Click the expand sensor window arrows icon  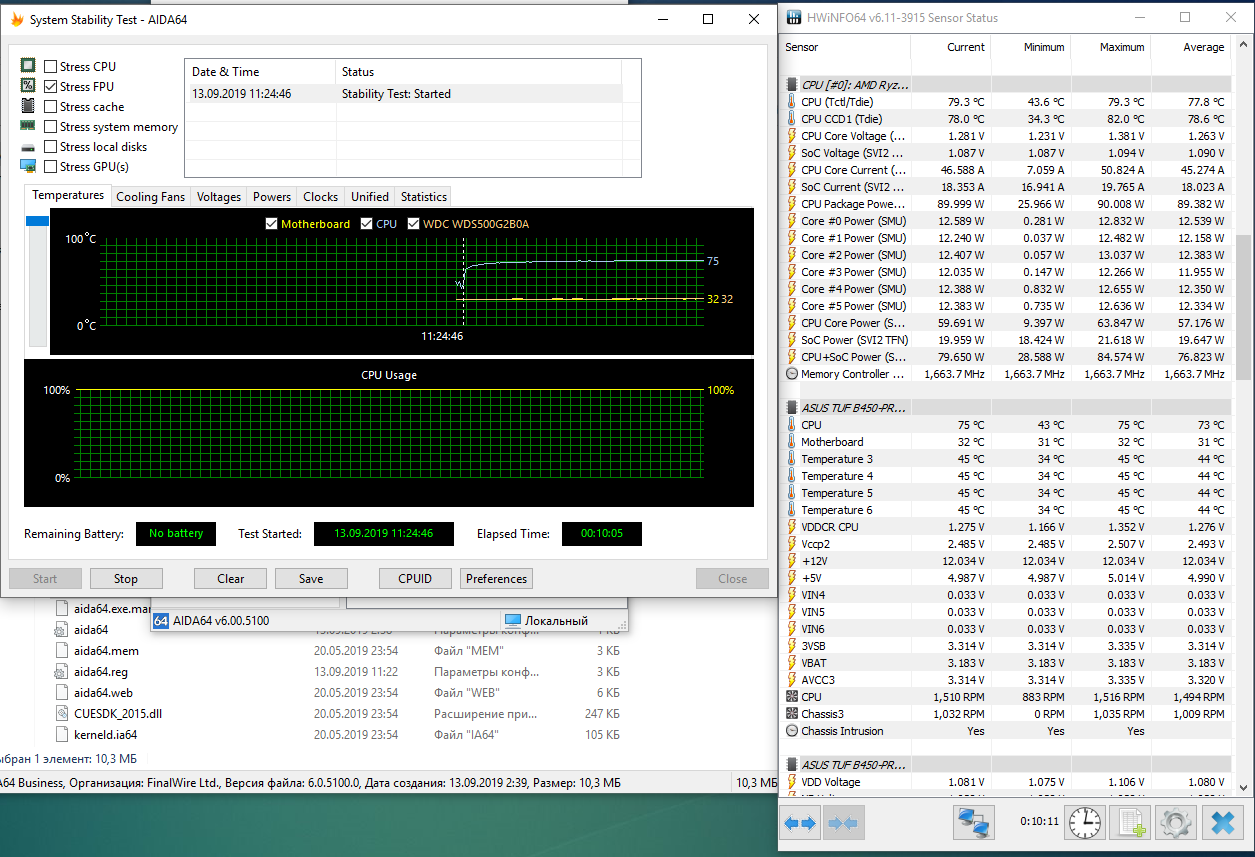coord(800,823)
